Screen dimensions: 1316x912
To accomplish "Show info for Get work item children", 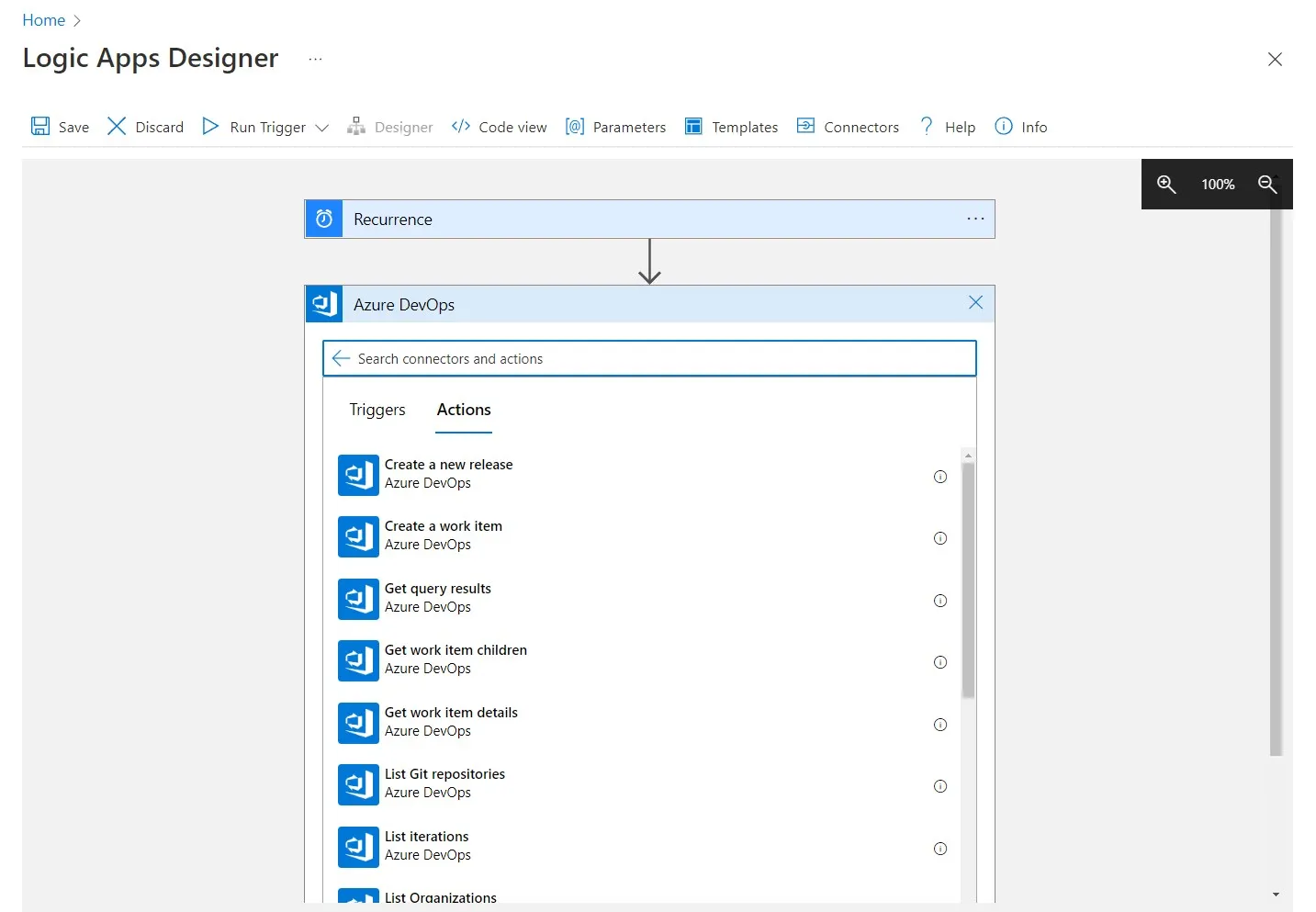I will click(940, 662).
